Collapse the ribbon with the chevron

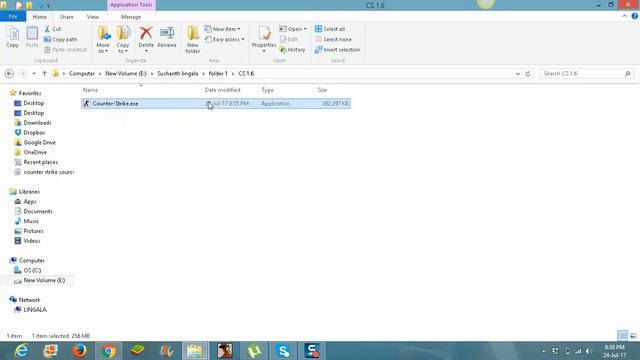[624, 16]
